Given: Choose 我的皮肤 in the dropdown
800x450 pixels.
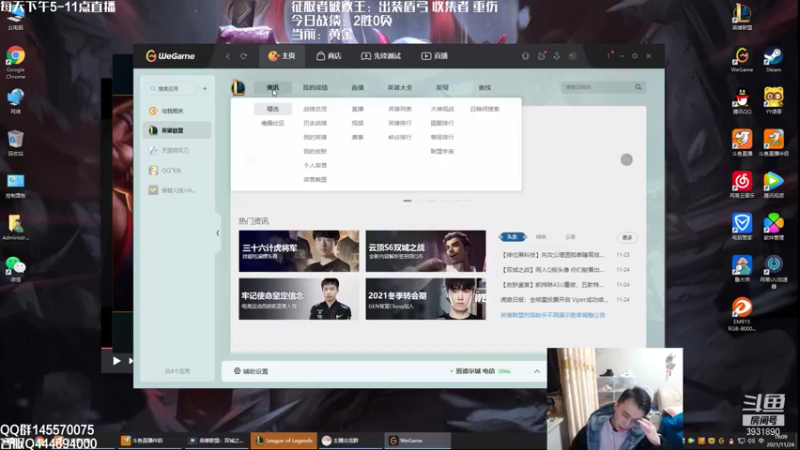Looking at the screenshot, I should 315,152.
